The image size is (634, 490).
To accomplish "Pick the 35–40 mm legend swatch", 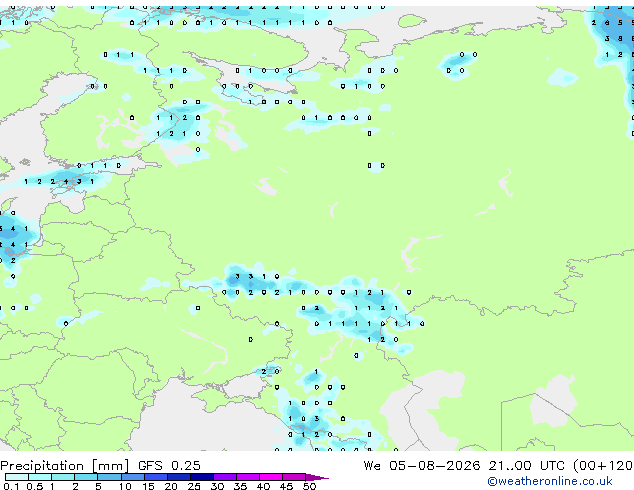I will tap(247, 477).
